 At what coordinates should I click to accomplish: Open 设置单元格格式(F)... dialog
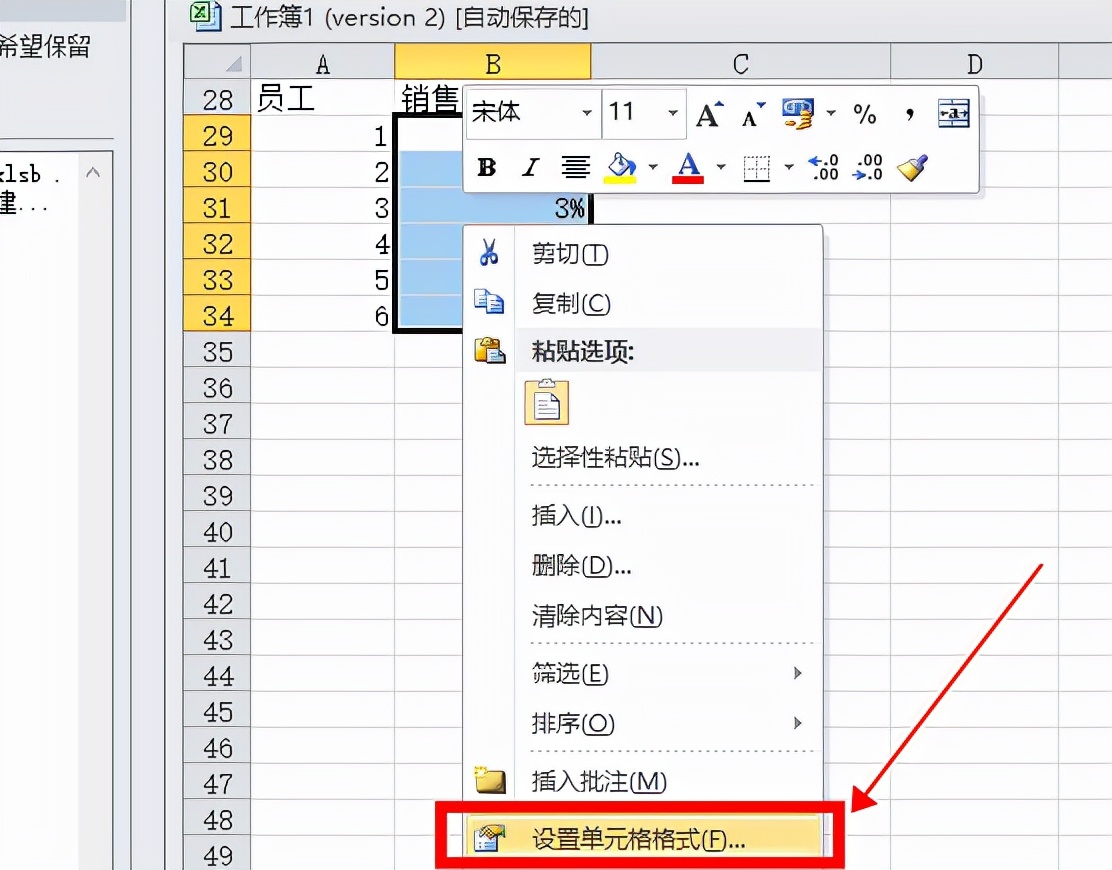click(x=643, y=840)
